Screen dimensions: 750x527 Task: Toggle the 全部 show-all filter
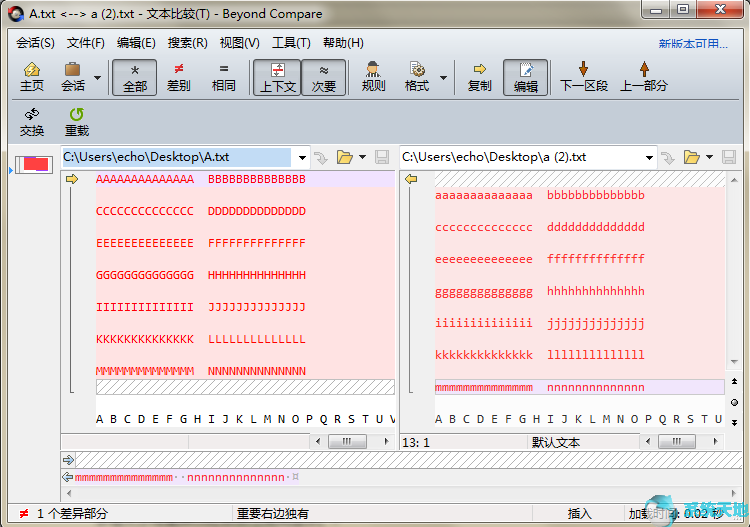[134, 77]
